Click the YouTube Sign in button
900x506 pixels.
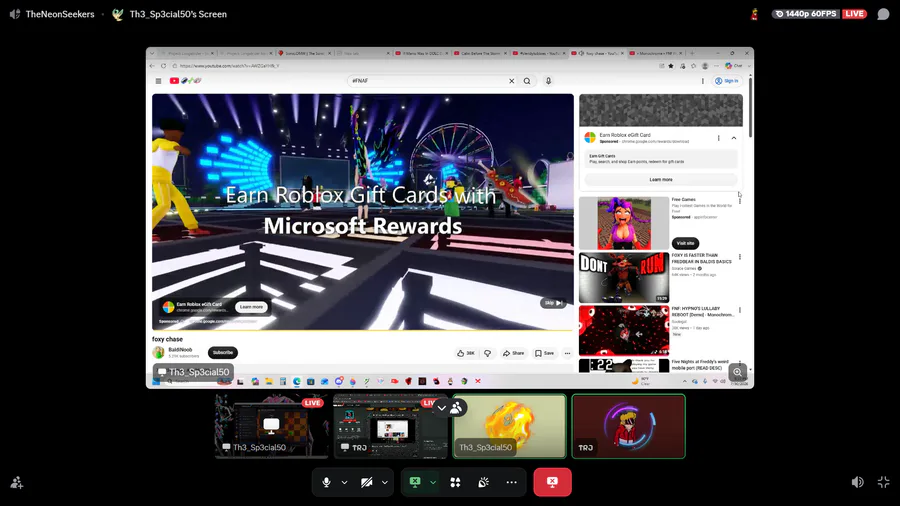[727, 81]
